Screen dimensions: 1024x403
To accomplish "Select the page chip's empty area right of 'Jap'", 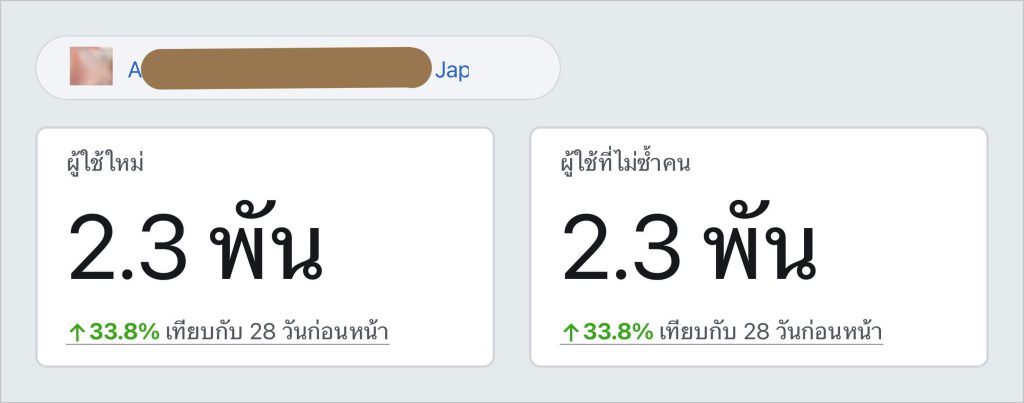I will (x=513, y=68).
